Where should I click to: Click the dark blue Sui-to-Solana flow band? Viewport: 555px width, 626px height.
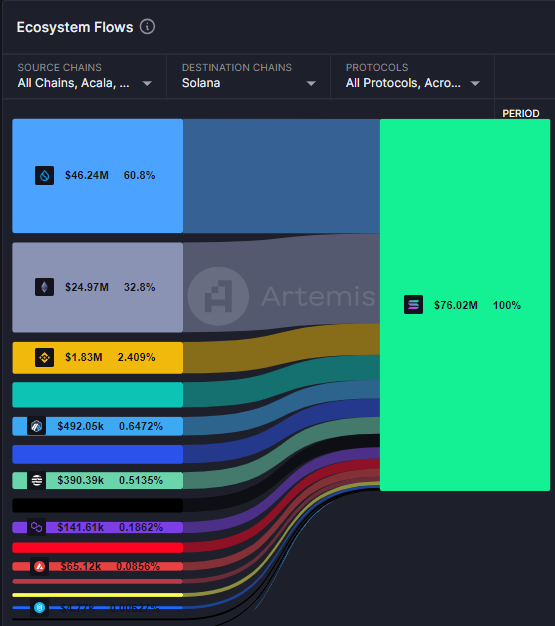coord(281,176)
